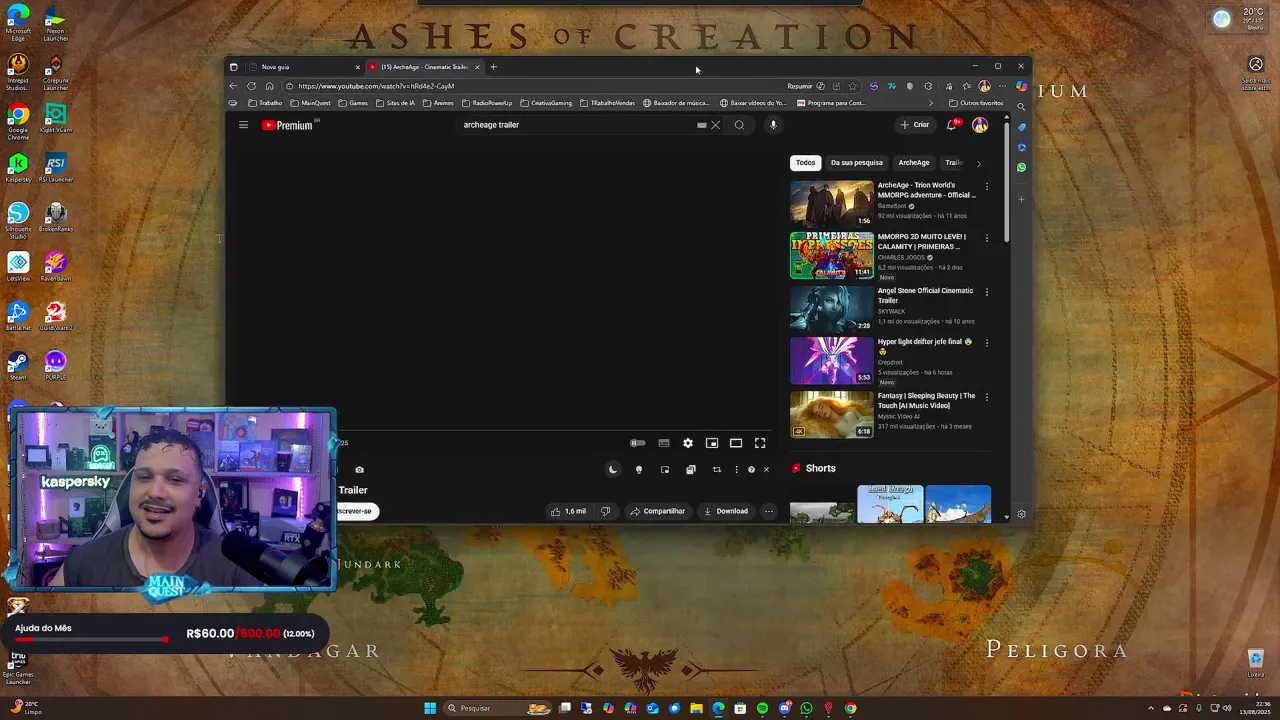Select the ArcheAge filter chip
1280x720 pixels.
click(914, 163)
